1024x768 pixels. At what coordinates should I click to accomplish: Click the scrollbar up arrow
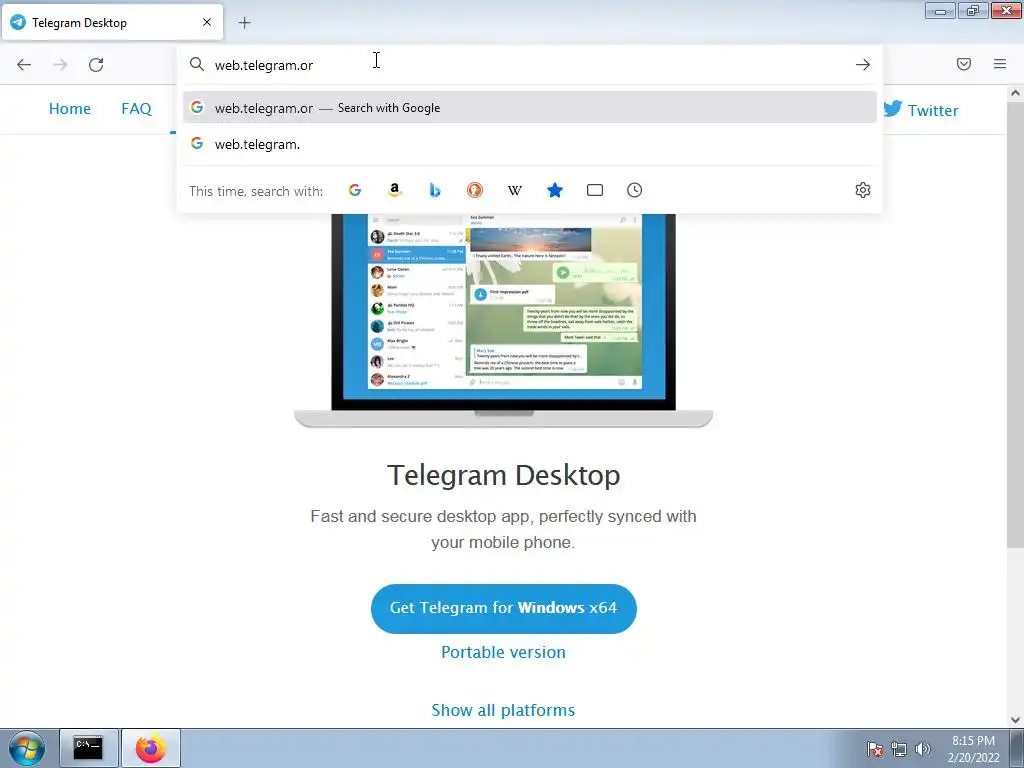[x=1015, y=93]
